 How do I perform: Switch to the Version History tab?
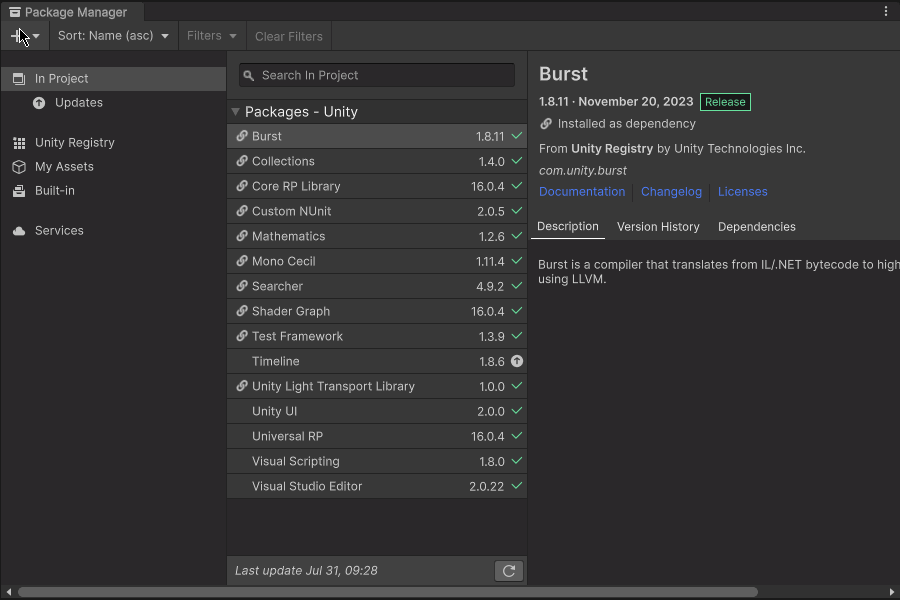(x=658, y=227)
